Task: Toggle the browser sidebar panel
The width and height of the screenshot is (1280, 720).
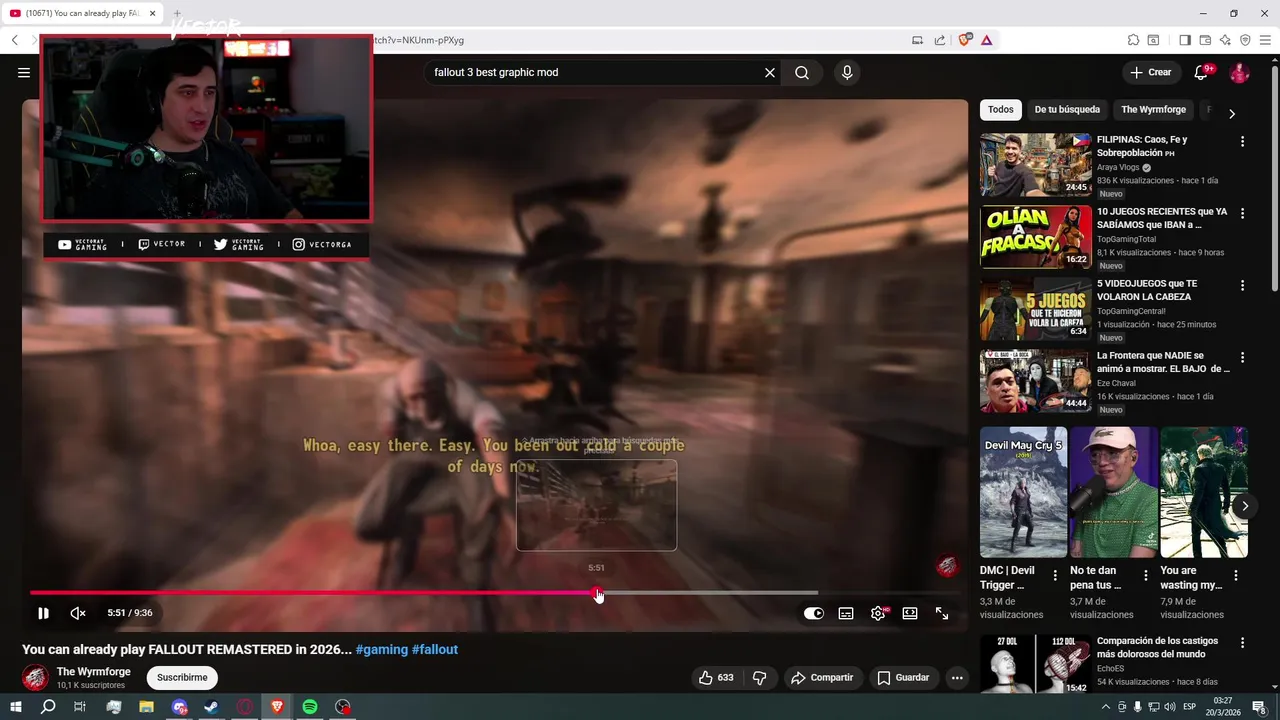Action: click(x=1185, y=40)
